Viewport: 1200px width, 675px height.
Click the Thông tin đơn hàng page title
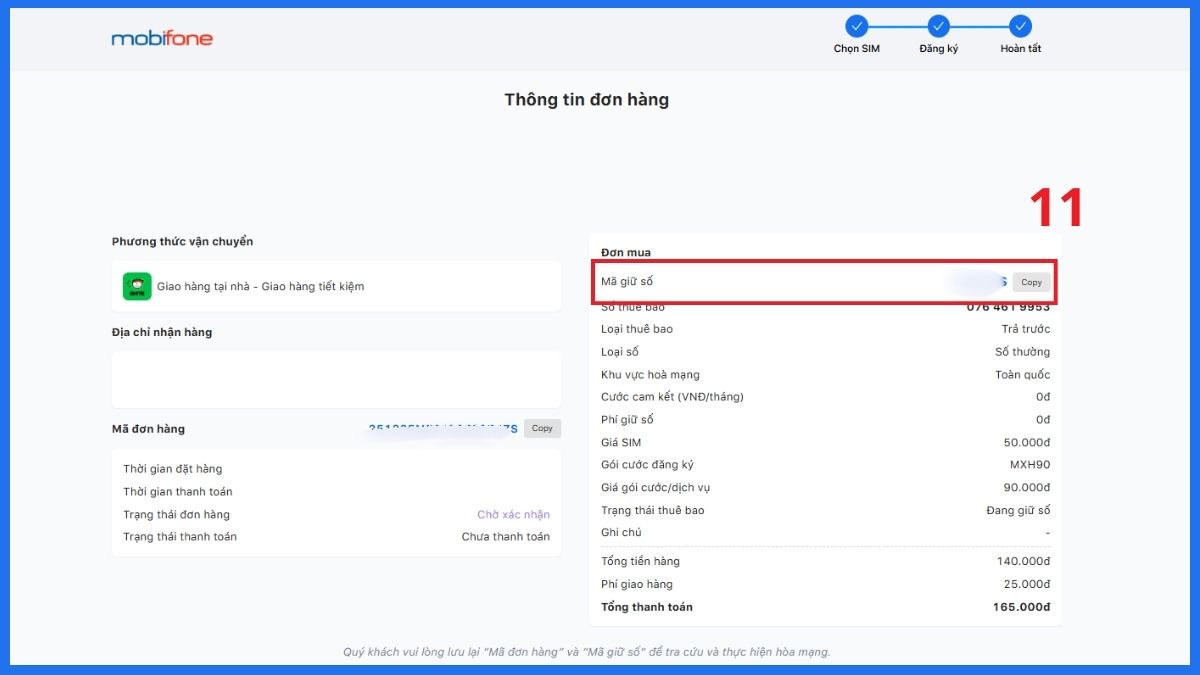coord(587,99)
